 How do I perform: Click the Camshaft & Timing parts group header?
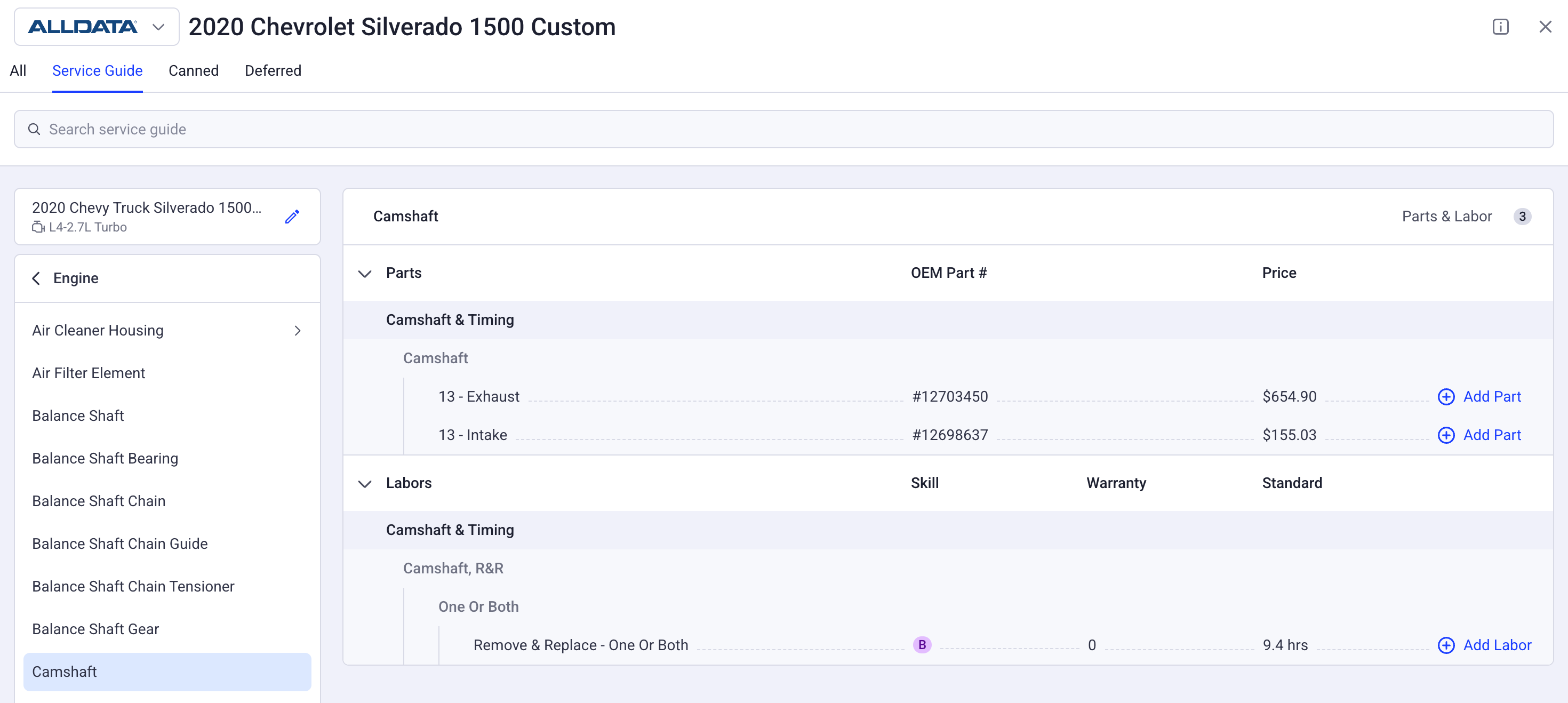(x=450, y=320)
